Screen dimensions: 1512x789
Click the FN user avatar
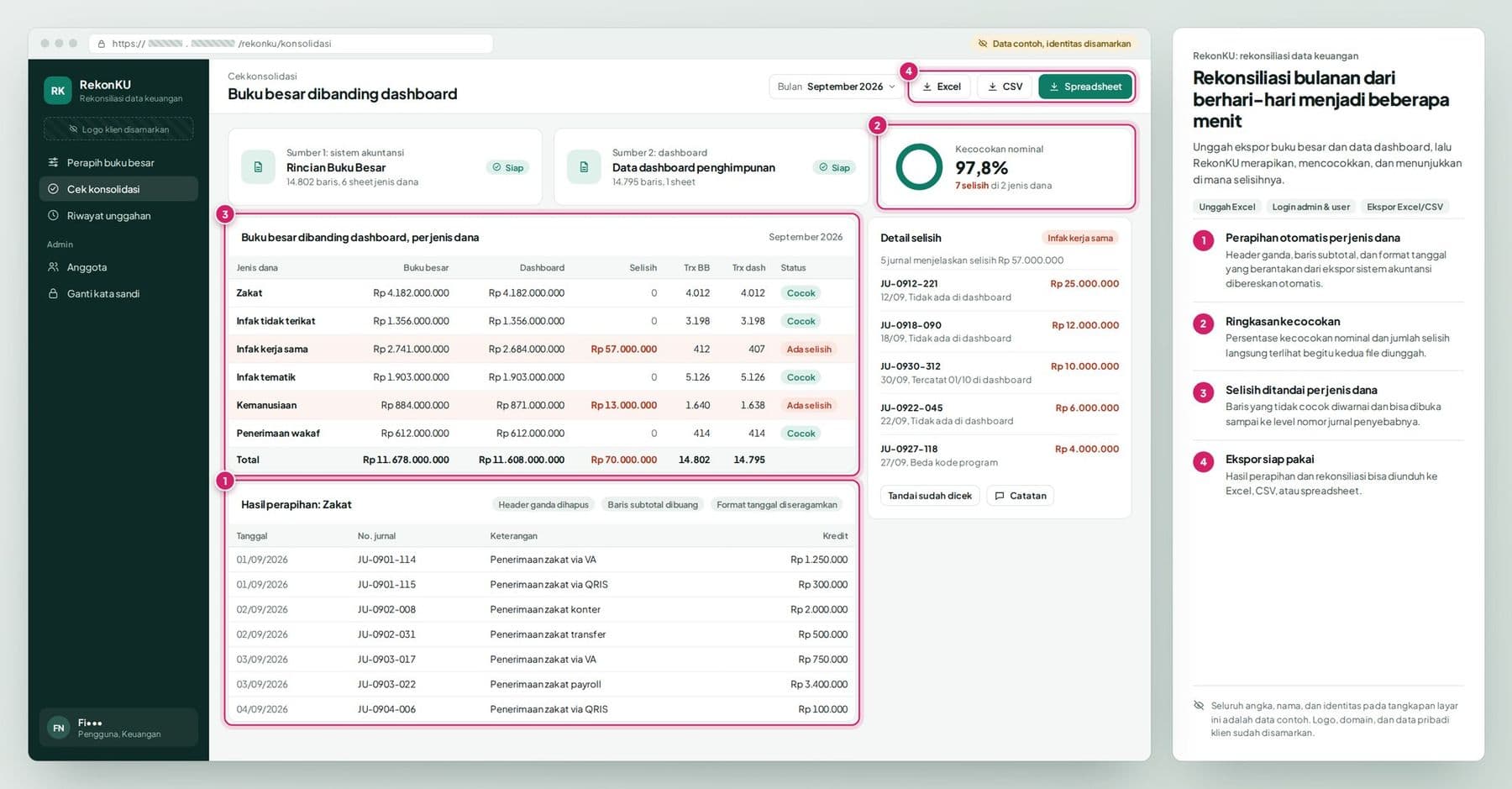(58, 728)
